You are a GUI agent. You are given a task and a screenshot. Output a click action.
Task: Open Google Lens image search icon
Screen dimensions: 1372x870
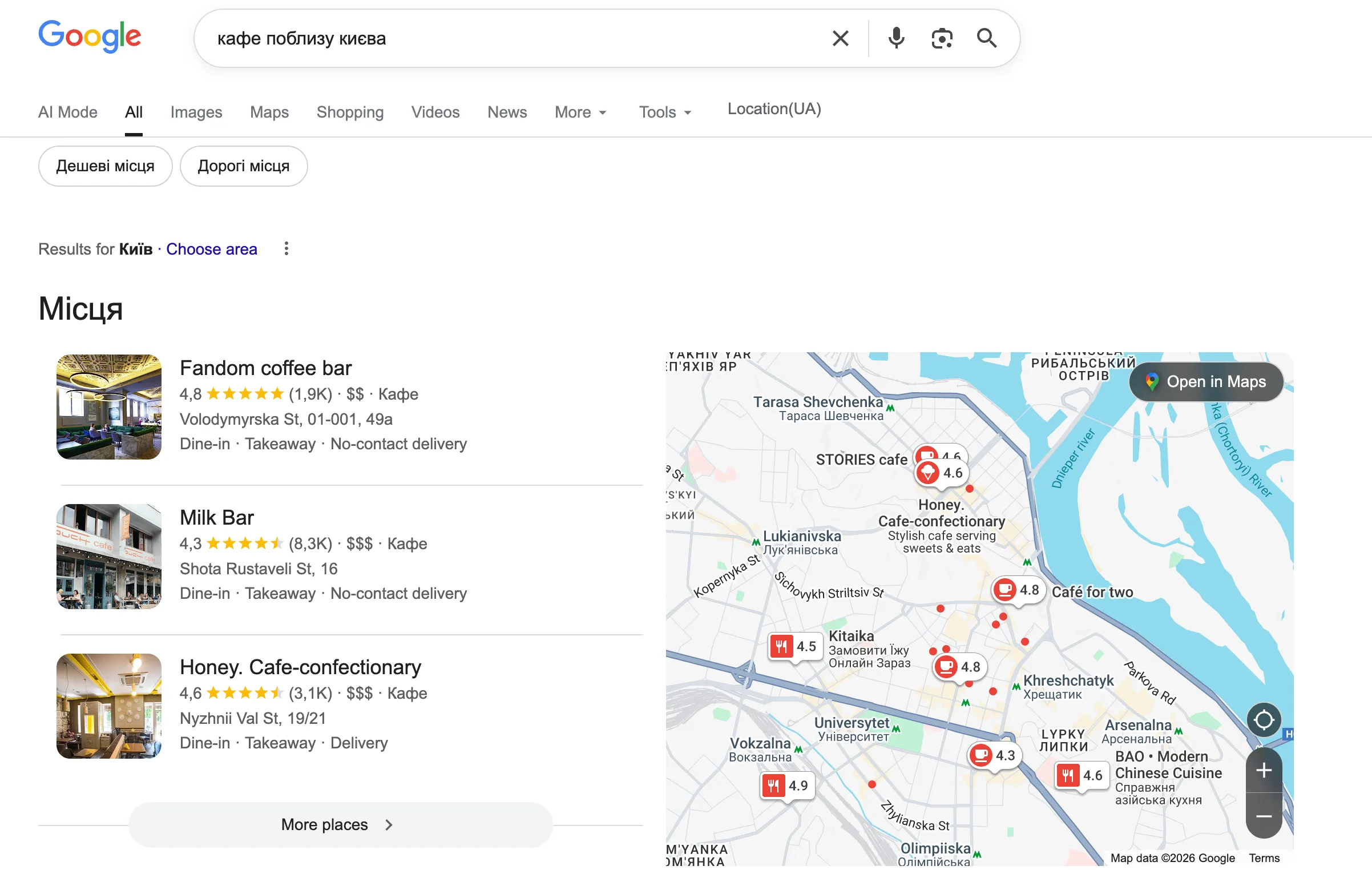tap(942, 38)
